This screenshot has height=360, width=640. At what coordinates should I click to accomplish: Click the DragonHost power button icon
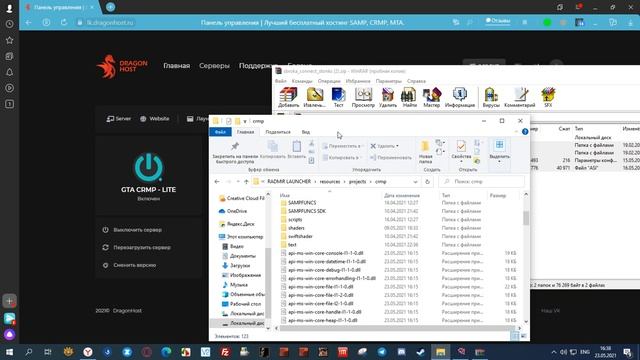(x=149, y=167)
